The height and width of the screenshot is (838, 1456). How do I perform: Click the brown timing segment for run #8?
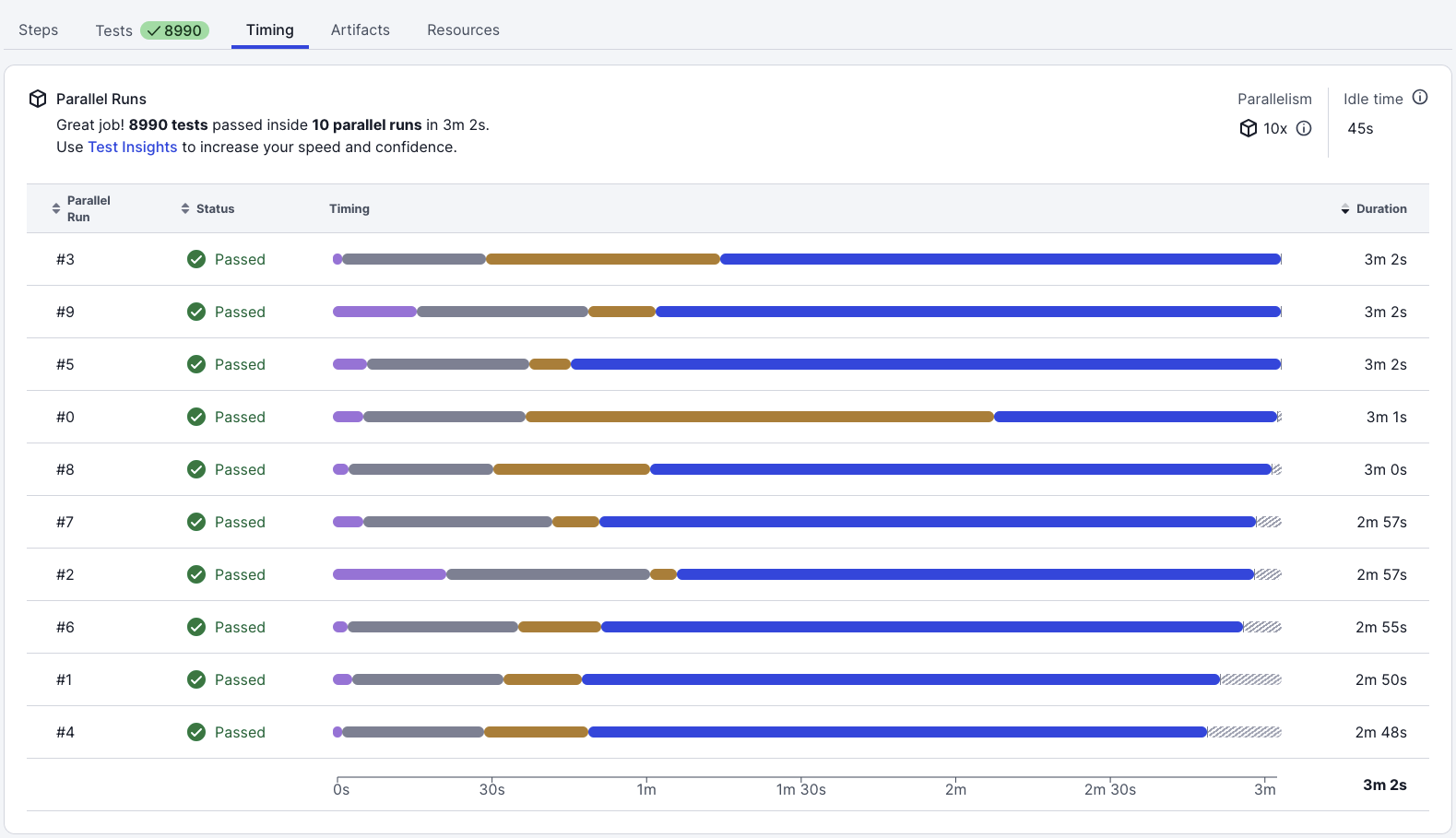click(x=572, y=469)
